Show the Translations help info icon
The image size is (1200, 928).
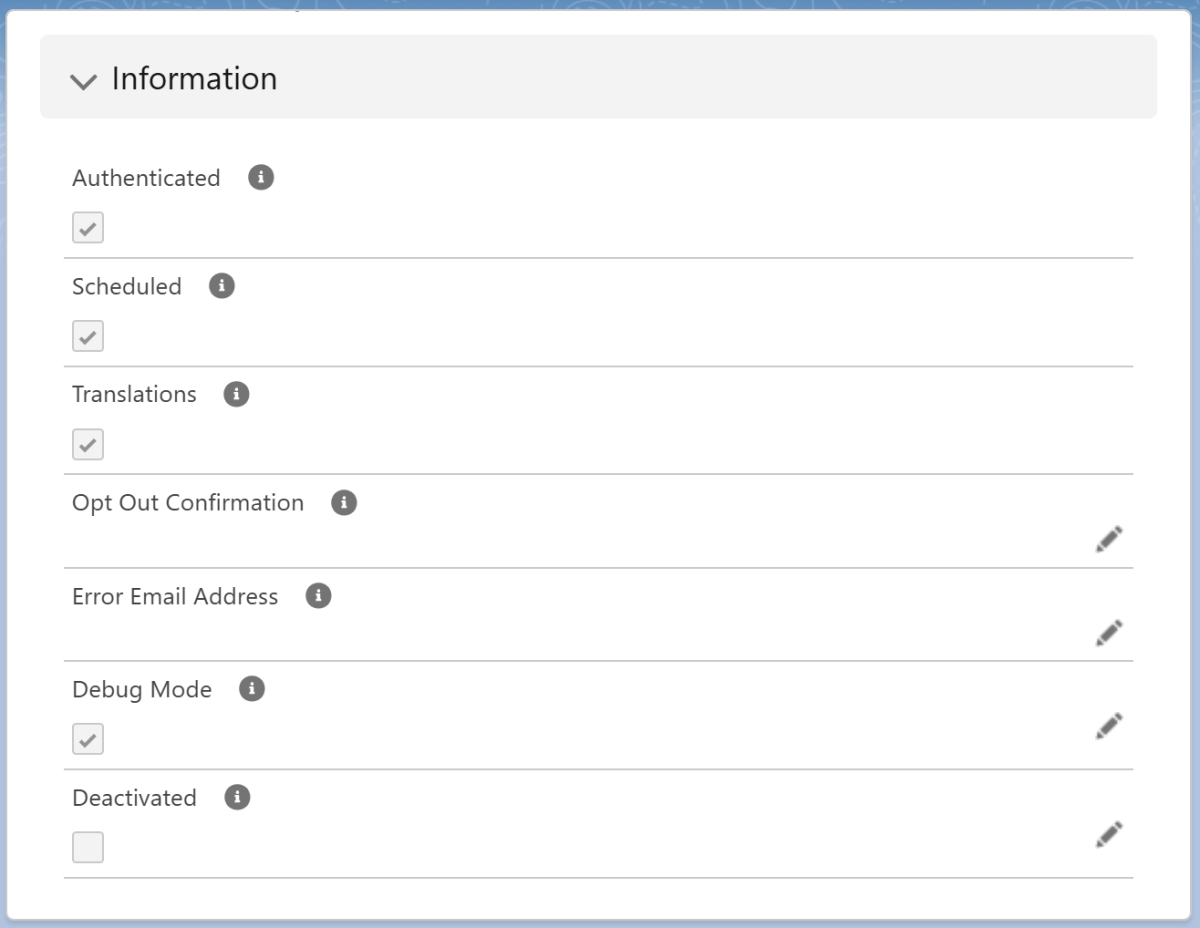pyautogui.click(x=236, y=394)
